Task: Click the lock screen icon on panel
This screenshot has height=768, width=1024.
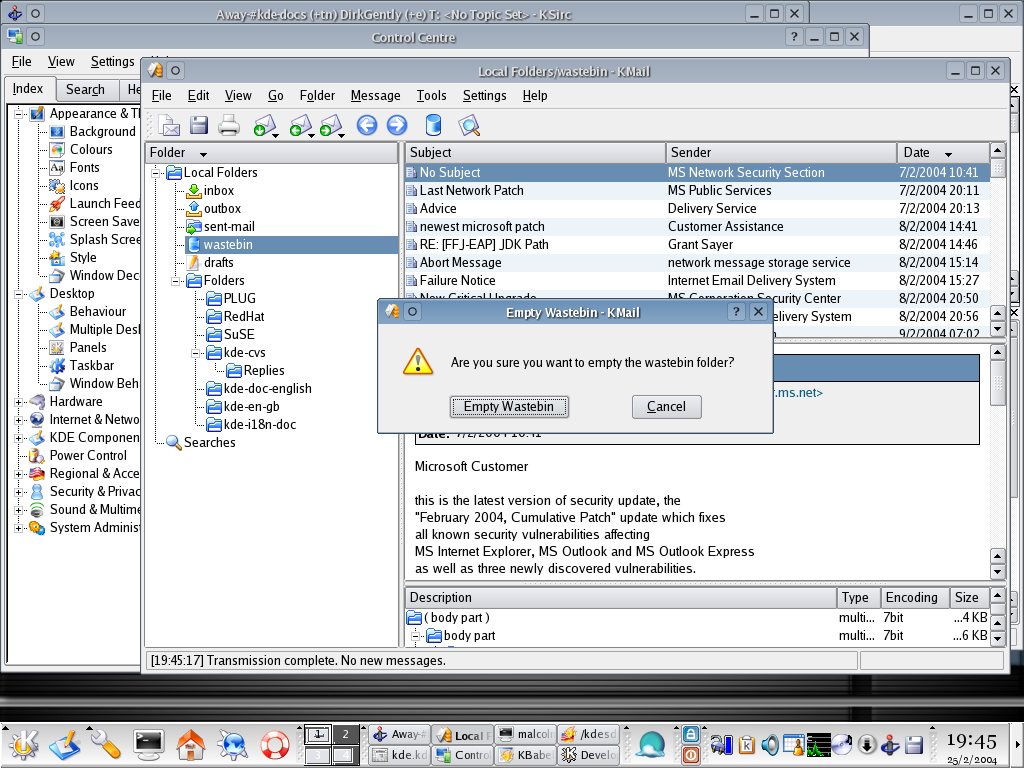Action: point(691,734)
